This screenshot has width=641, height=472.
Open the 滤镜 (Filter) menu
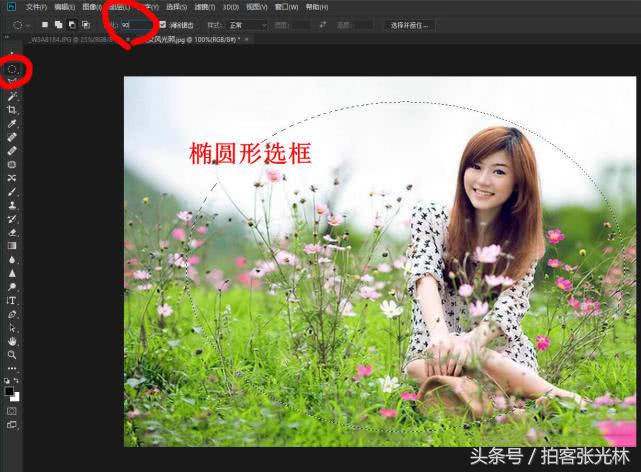click(x=204, y=7)
